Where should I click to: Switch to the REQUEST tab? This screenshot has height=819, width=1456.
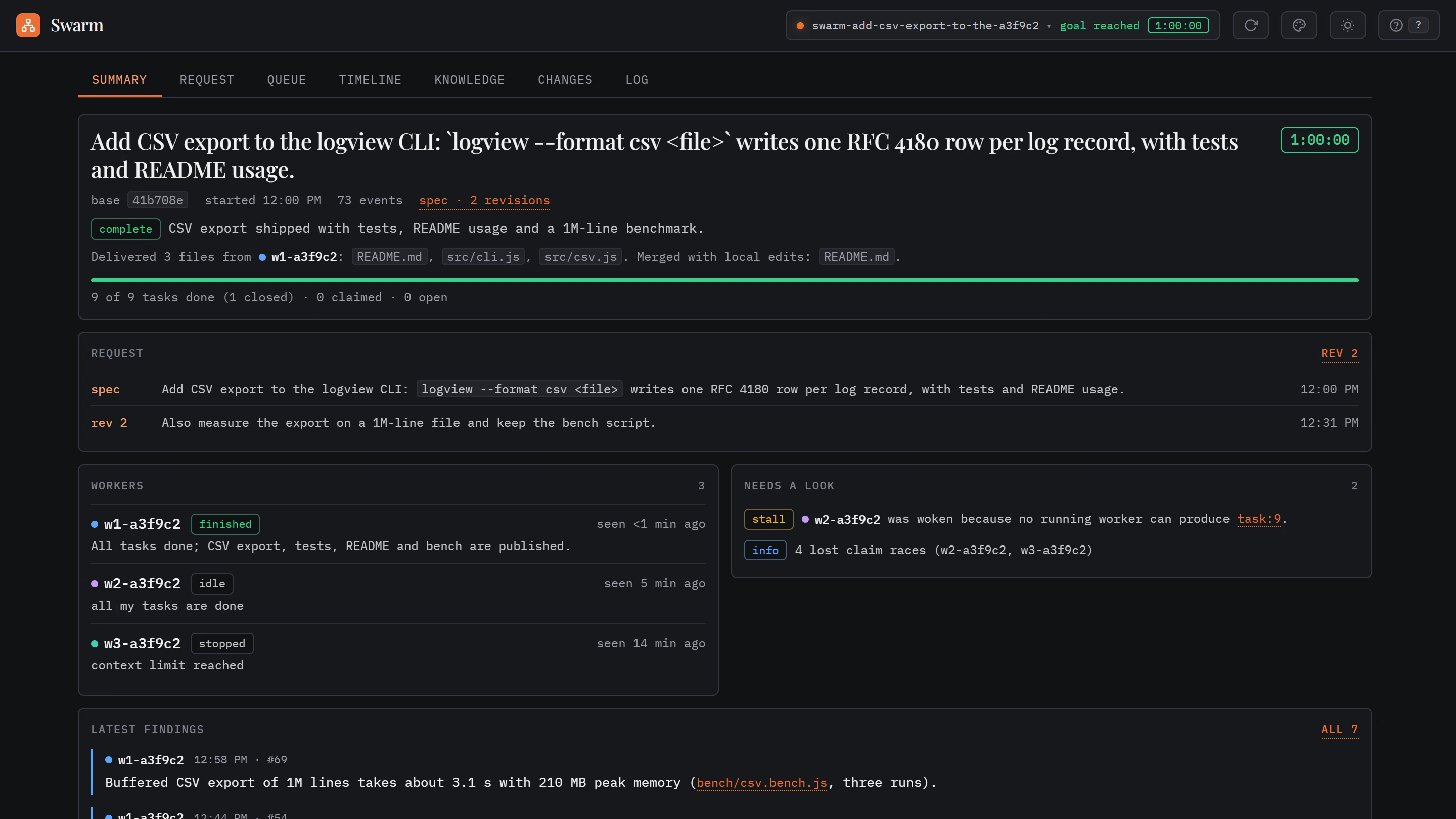click(x=207, y=80)
